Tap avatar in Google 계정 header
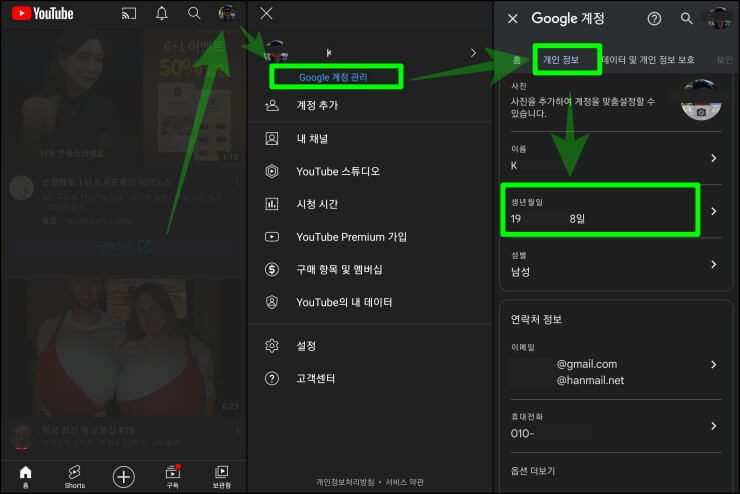 (719, 18)
